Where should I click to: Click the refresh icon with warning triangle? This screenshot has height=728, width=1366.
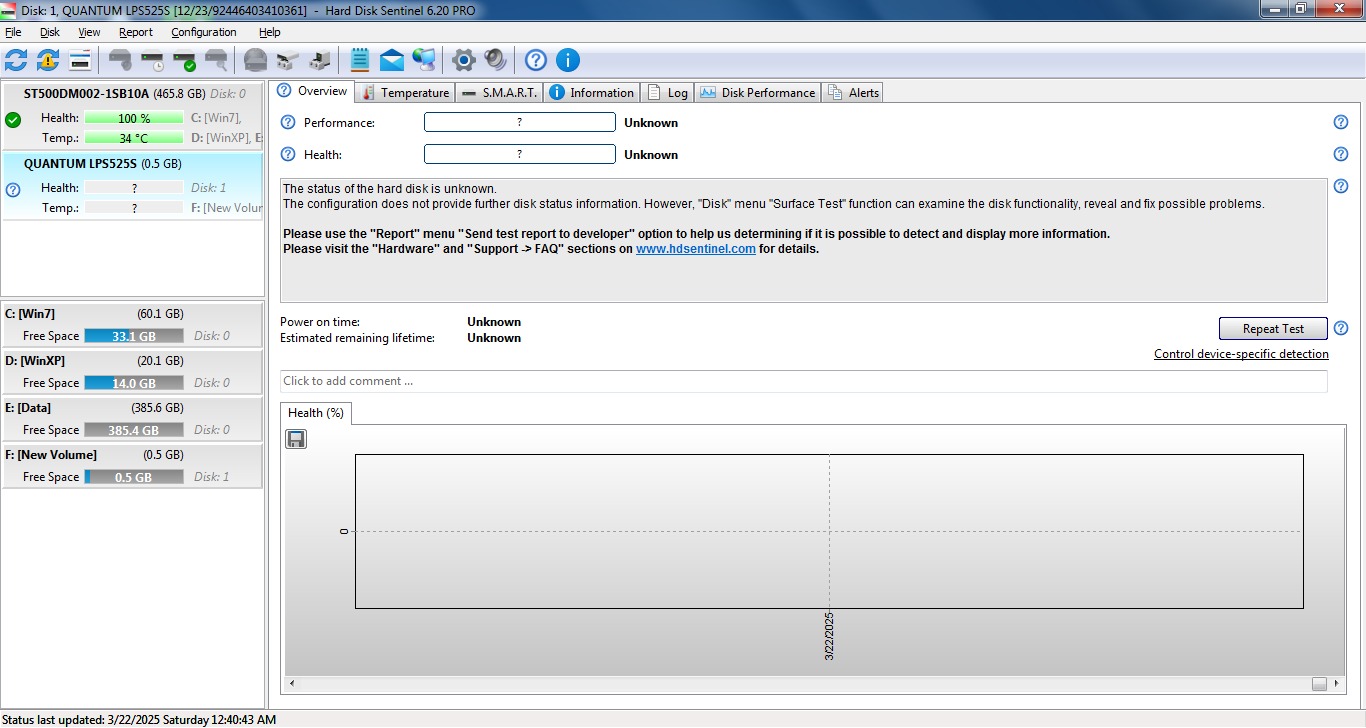pos(48,60)
